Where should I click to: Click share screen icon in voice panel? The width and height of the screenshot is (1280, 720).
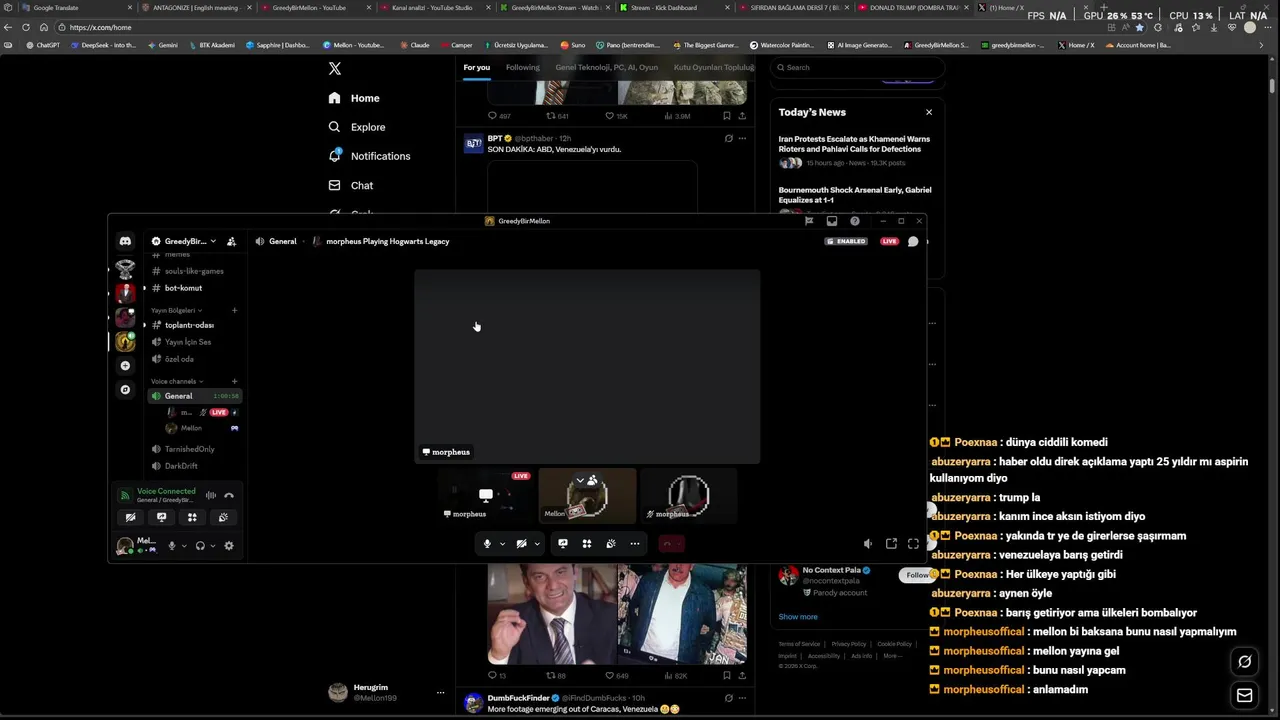coord(161,517)
